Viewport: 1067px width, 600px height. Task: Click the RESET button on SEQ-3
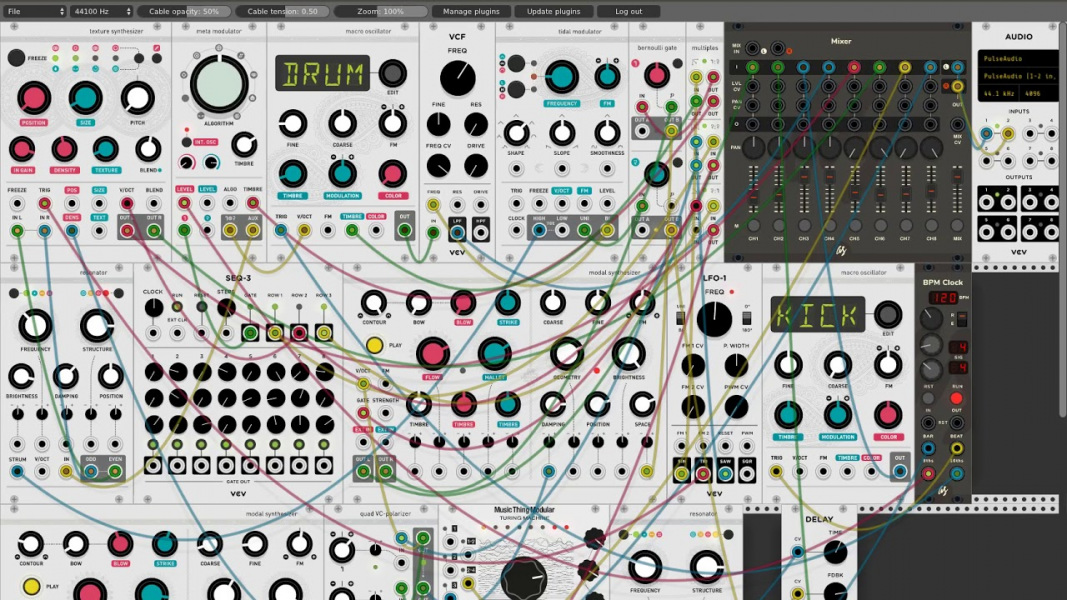pyautogui.click(x=201, y=307)
